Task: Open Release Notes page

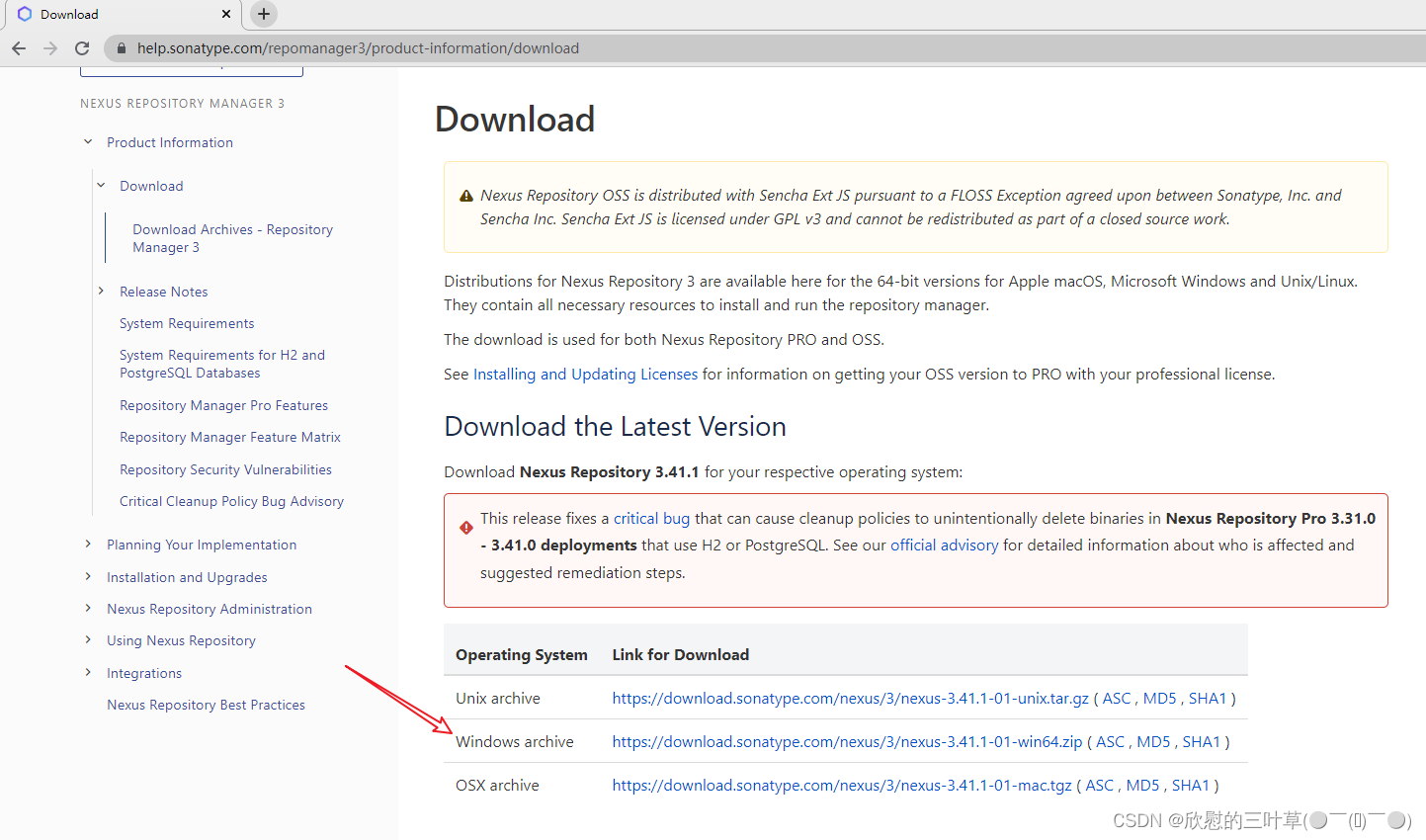Action: (164, 292)
